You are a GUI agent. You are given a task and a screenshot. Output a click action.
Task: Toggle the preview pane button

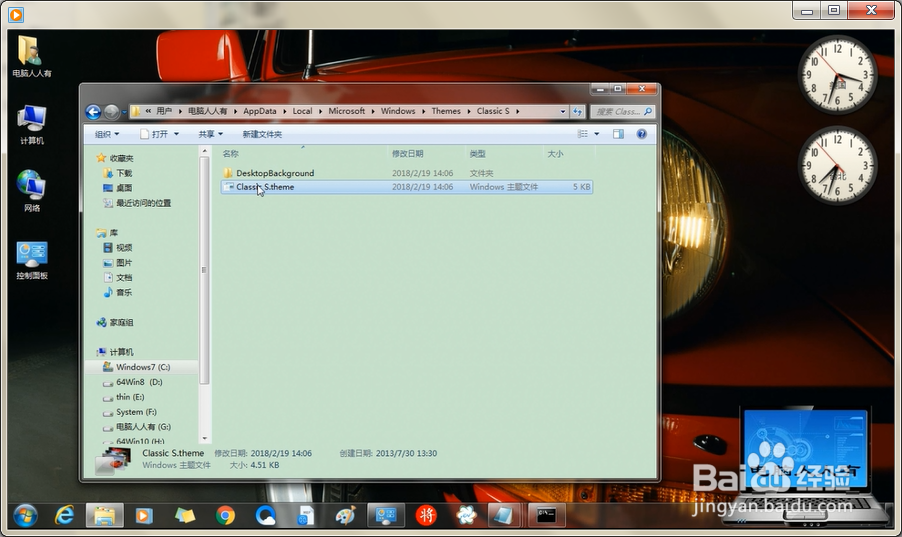pyautogui.click(x=618, y=134)
